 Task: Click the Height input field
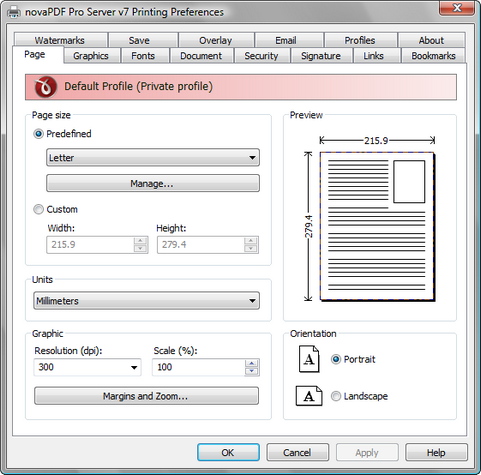(201, 245)
